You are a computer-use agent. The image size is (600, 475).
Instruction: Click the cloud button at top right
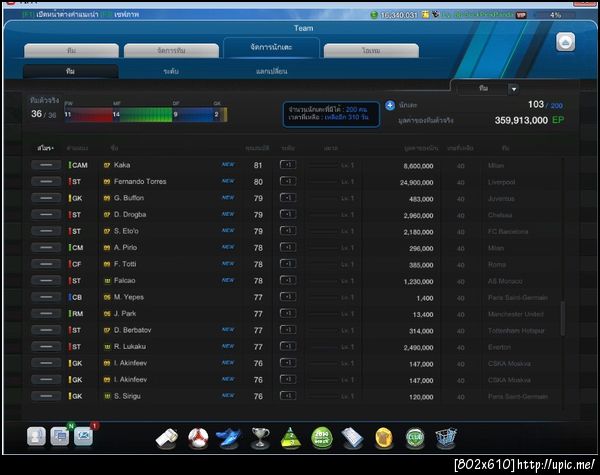(x=566, y=42)
